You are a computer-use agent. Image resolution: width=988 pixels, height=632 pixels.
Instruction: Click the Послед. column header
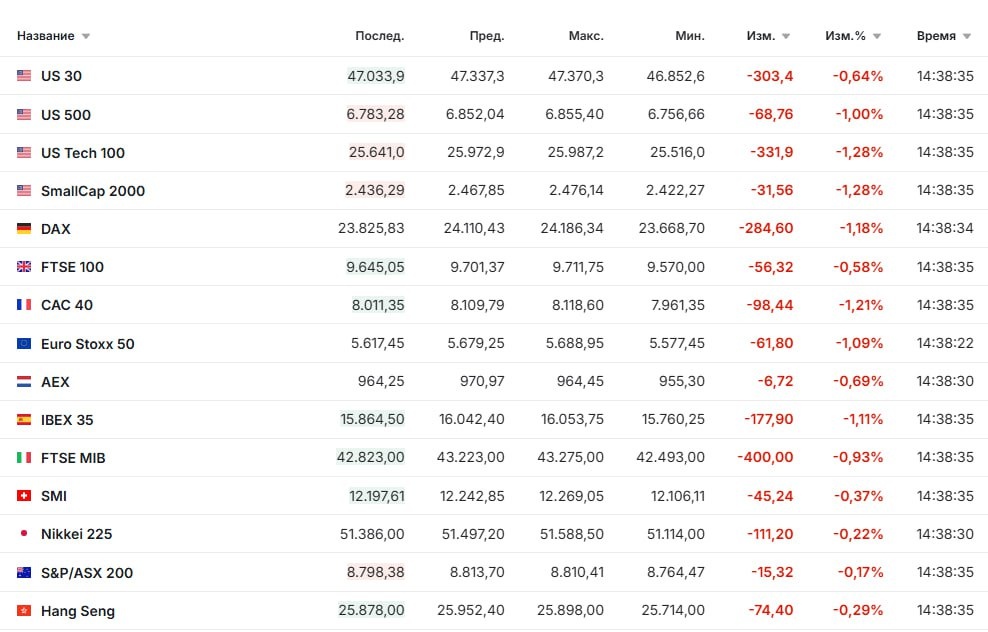point(380,36)
